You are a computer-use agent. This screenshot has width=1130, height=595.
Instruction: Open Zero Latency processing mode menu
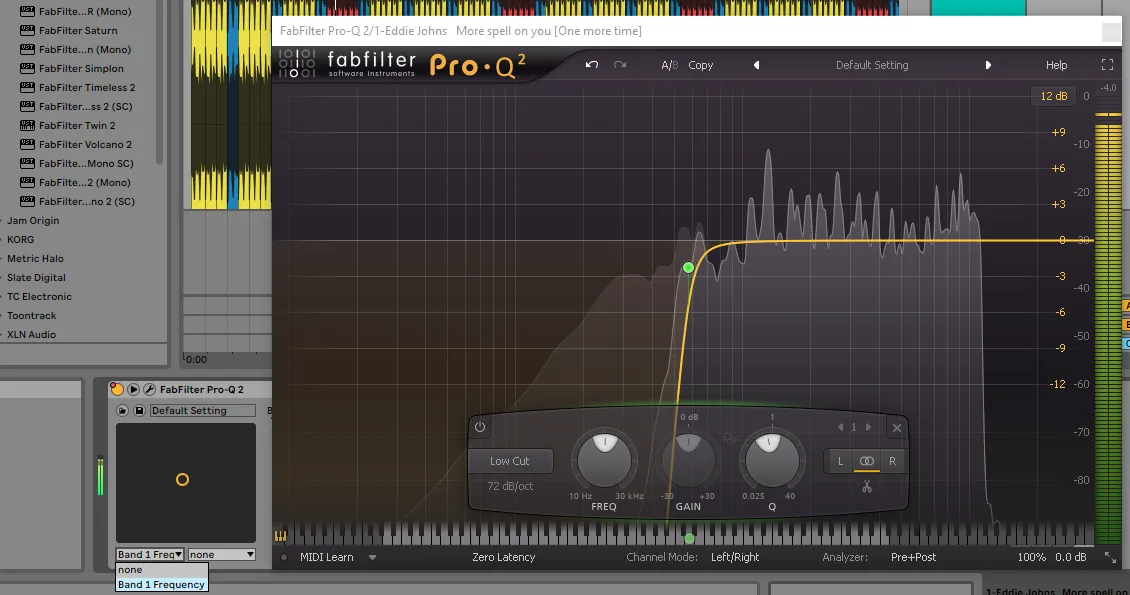pyautogui.click(x=504, y=557)
